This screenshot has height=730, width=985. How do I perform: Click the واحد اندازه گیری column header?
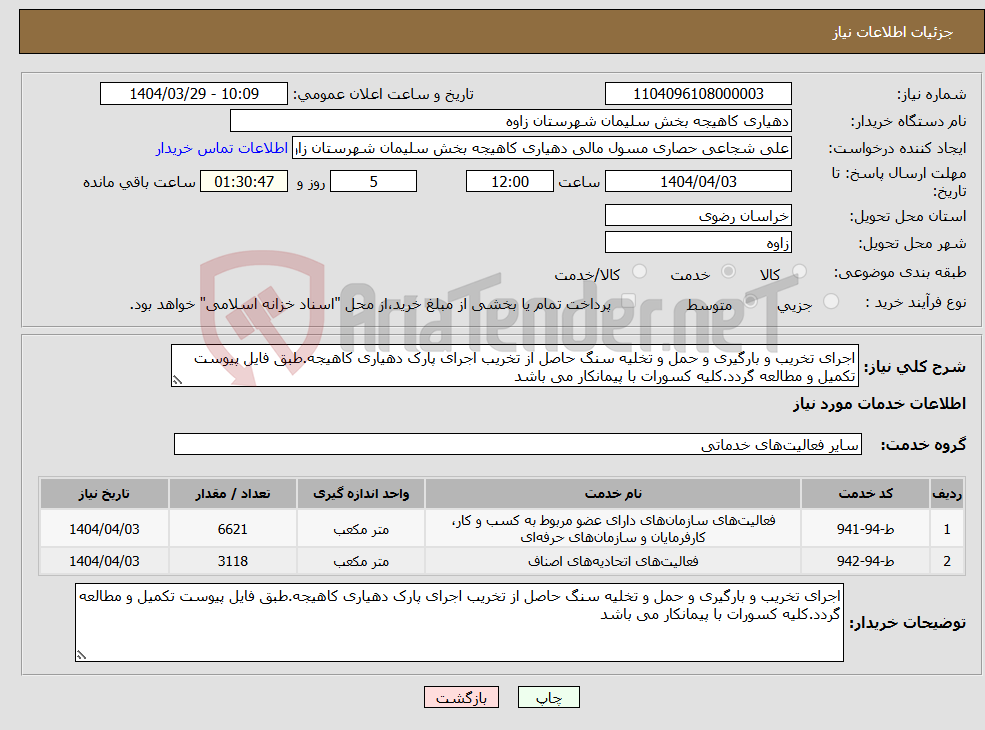tap(361, 493)
